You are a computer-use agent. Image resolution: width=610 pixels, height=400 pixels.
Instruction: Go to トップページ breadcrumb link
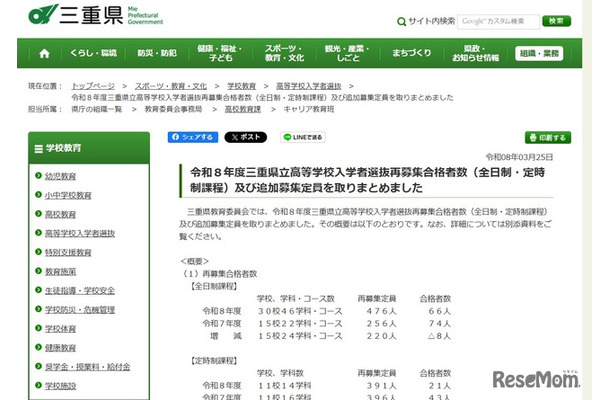click(93, 86)
